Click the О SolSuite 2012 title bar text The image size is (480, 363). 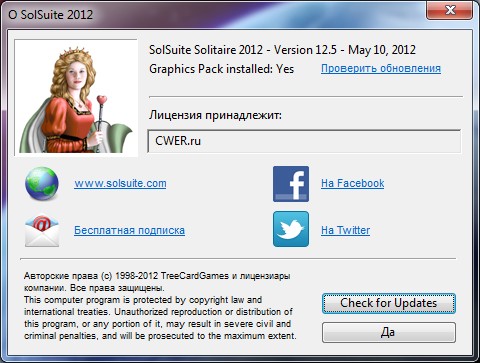pos(50,15)
